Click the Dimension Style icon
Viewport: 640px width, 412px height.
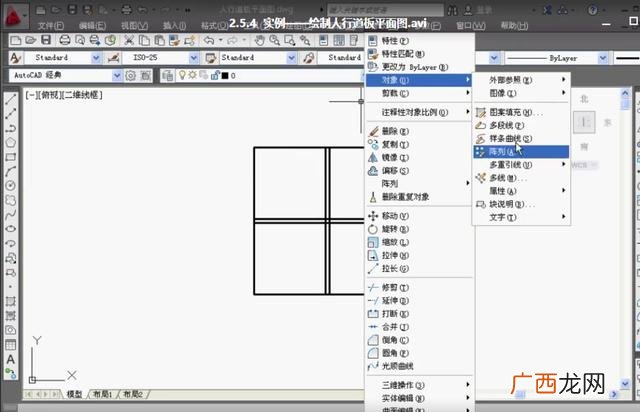(113, 58)
